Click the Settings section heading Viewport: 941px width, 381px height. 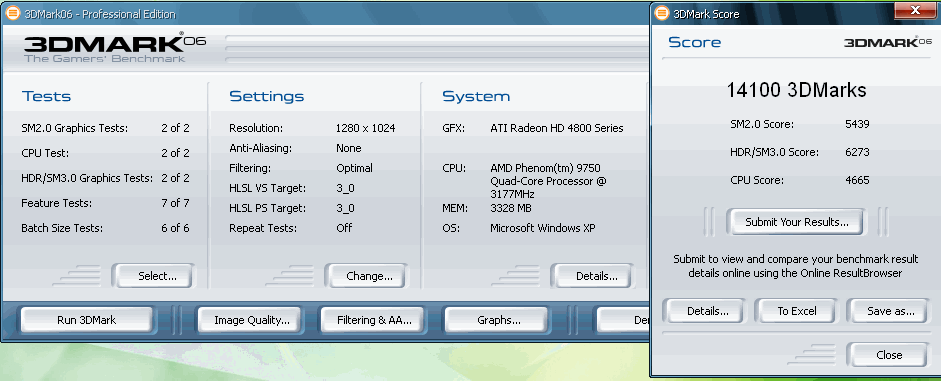point(266,96)
